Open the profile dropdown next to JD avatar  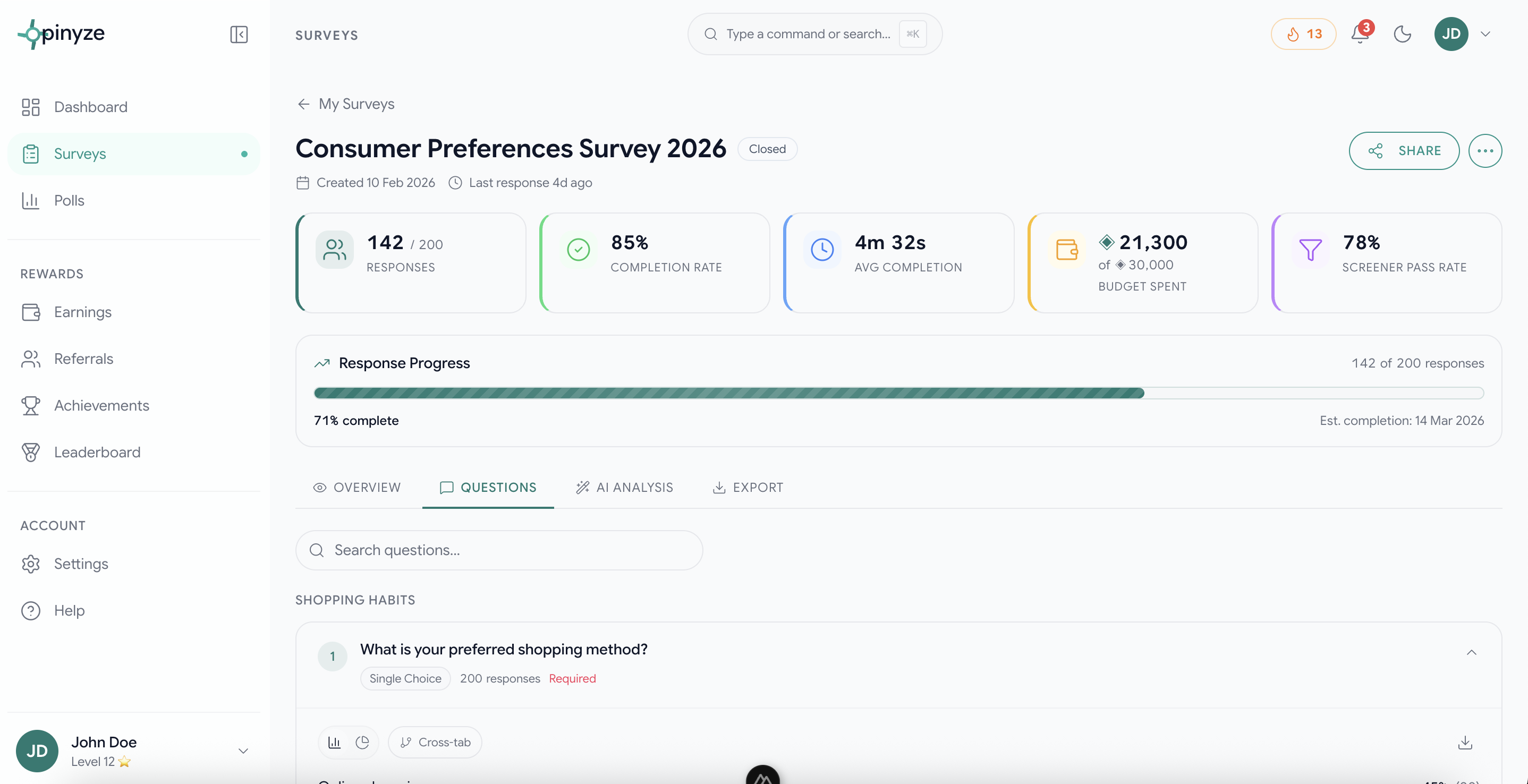coord(1486,34)
